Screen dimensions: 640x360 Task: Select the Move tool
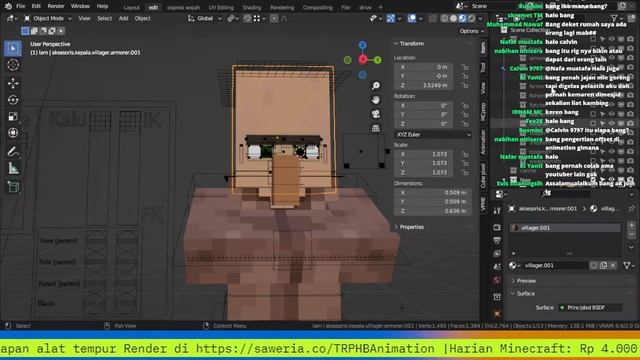pyautogui.click(x=13, y=83)
